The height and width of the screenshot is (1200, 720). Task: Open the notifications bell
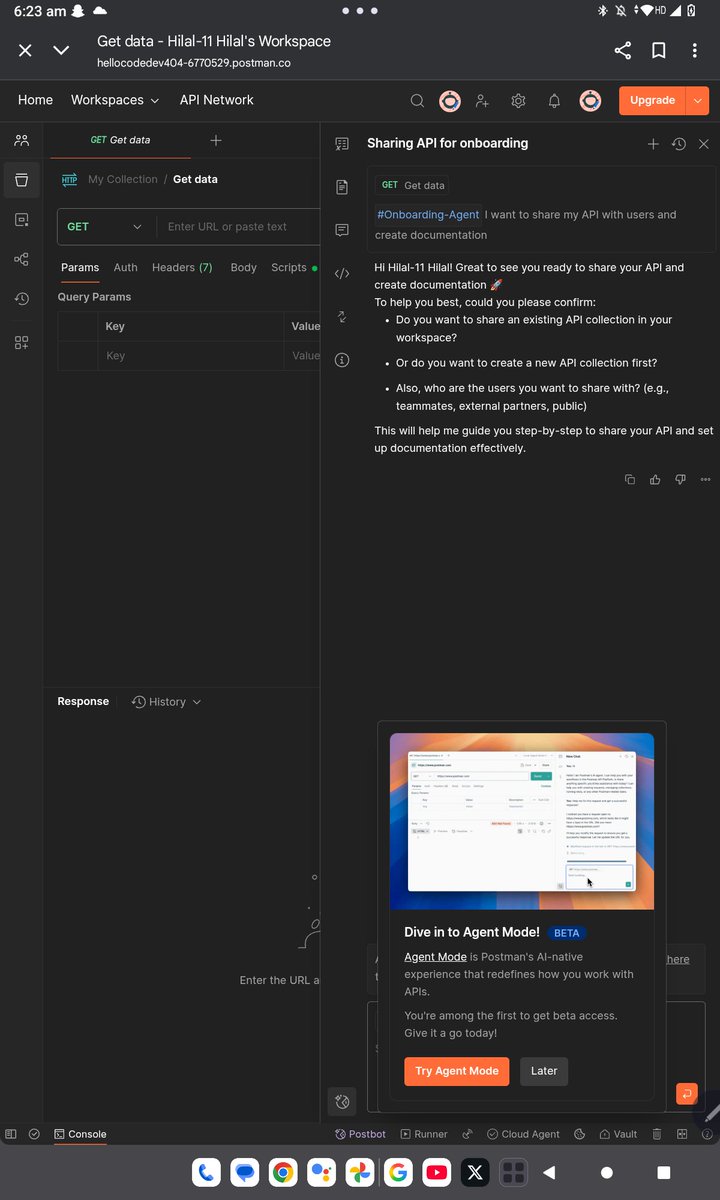pos(554,100)
